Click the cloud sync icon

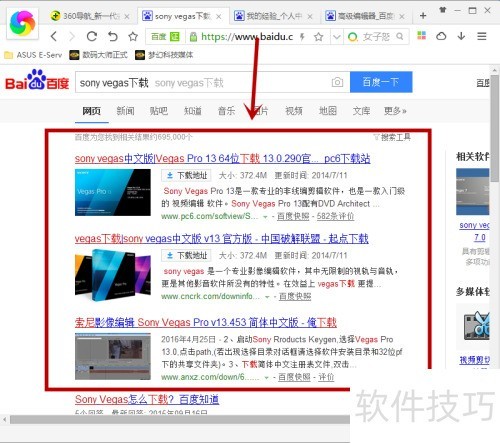441,36
